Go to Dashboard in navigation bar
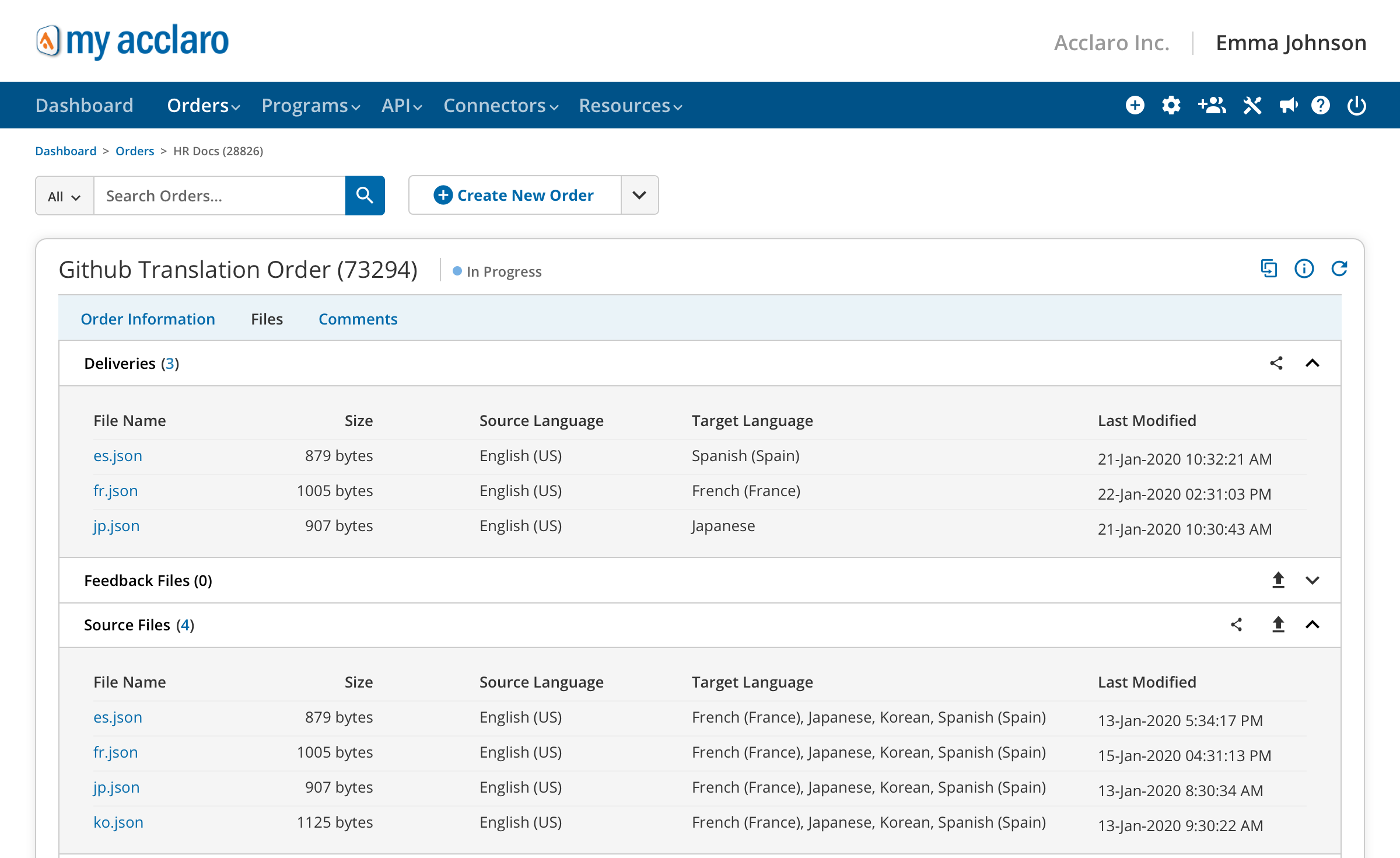This screenshot has width=1400, height=858. coord(85,106)
